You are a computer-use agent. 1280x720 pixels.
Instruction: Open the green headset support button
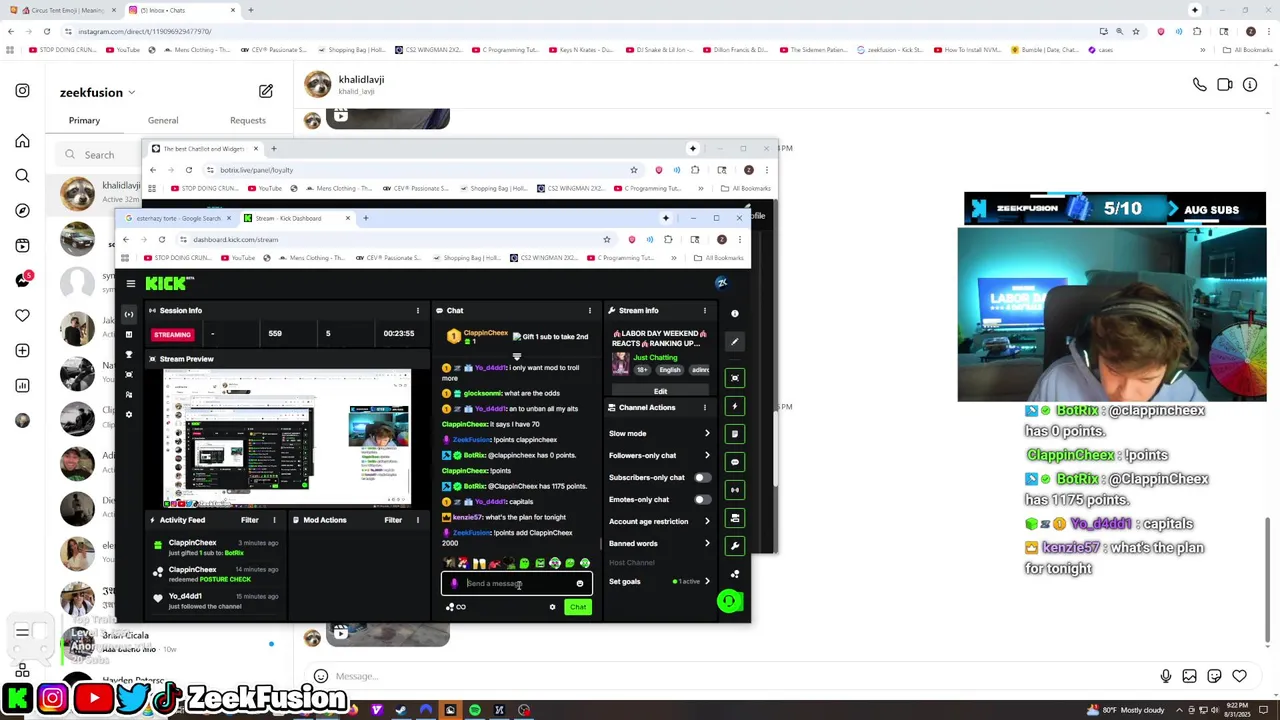[729, 601]
